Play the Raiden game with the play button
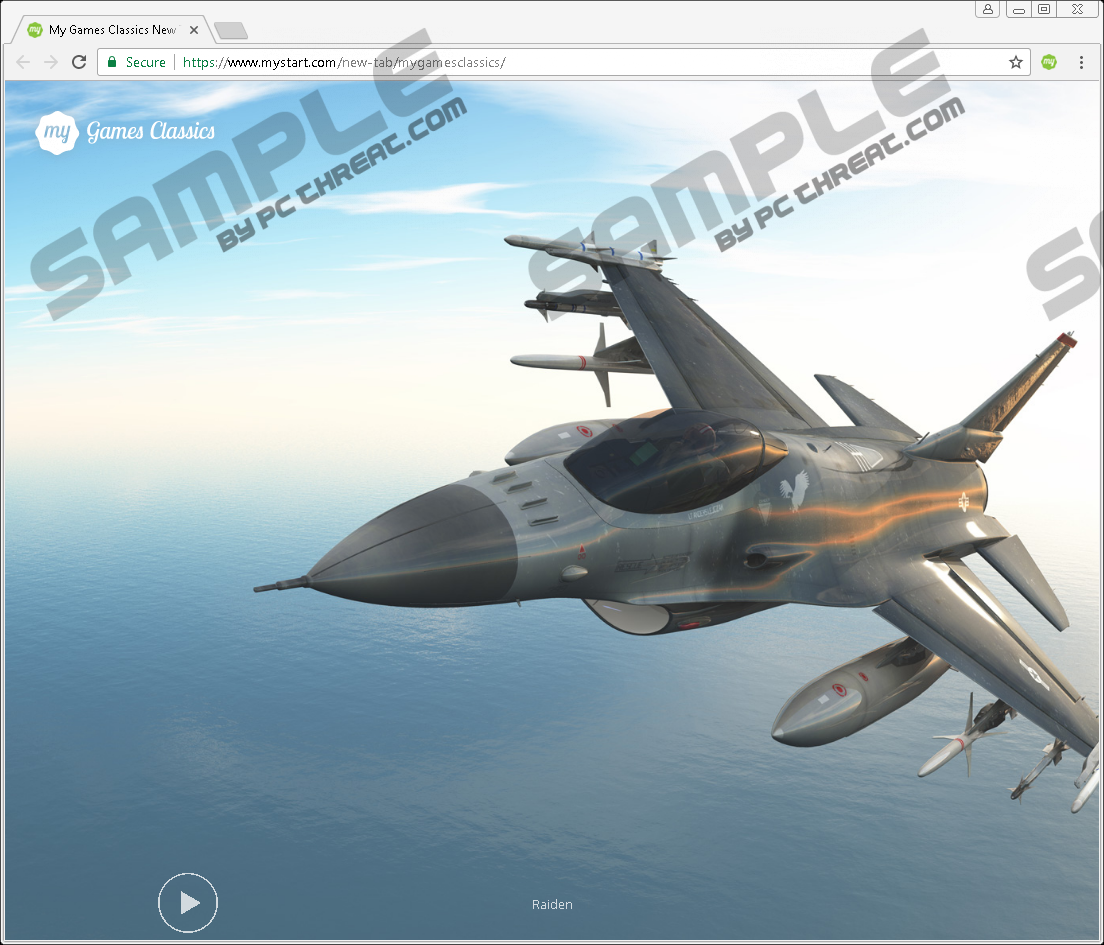Viewport: 1104px width, 945px height. [x=188, y=903]
